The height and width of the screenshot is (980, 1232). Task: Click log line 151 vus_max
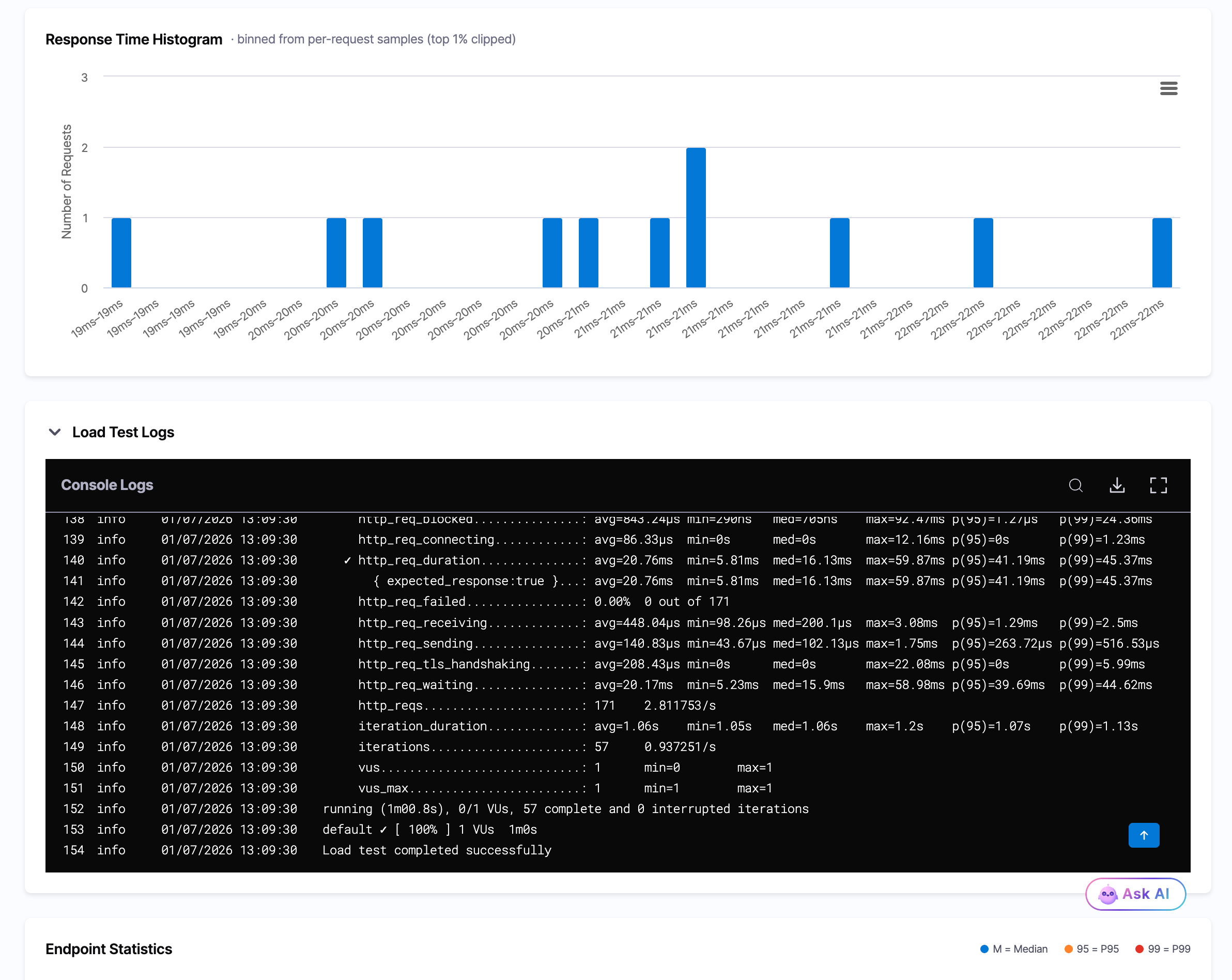tap(618, 788)
